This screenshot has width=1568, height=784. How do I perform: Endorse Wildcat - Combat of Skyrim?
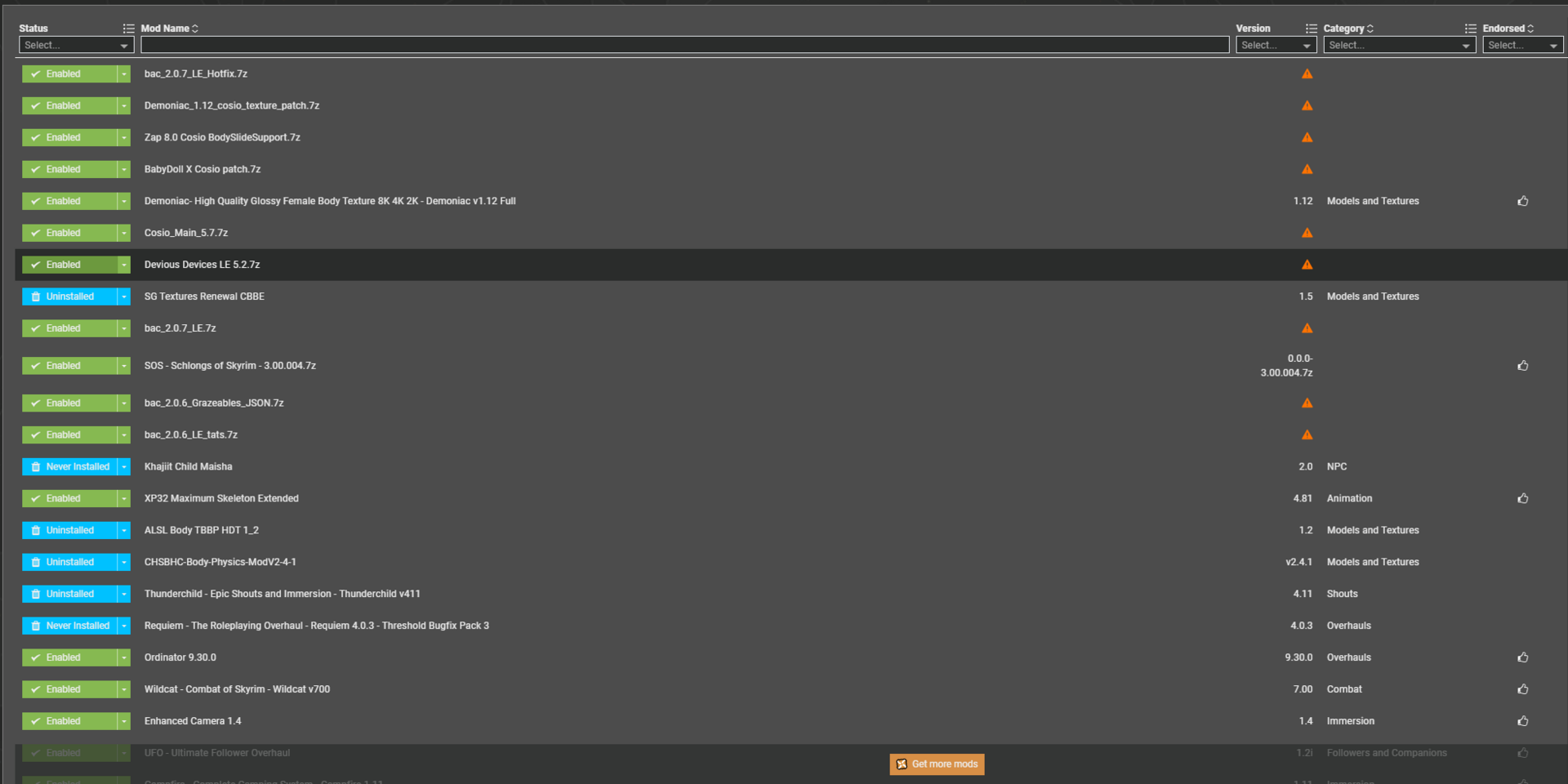[1523, 689]
